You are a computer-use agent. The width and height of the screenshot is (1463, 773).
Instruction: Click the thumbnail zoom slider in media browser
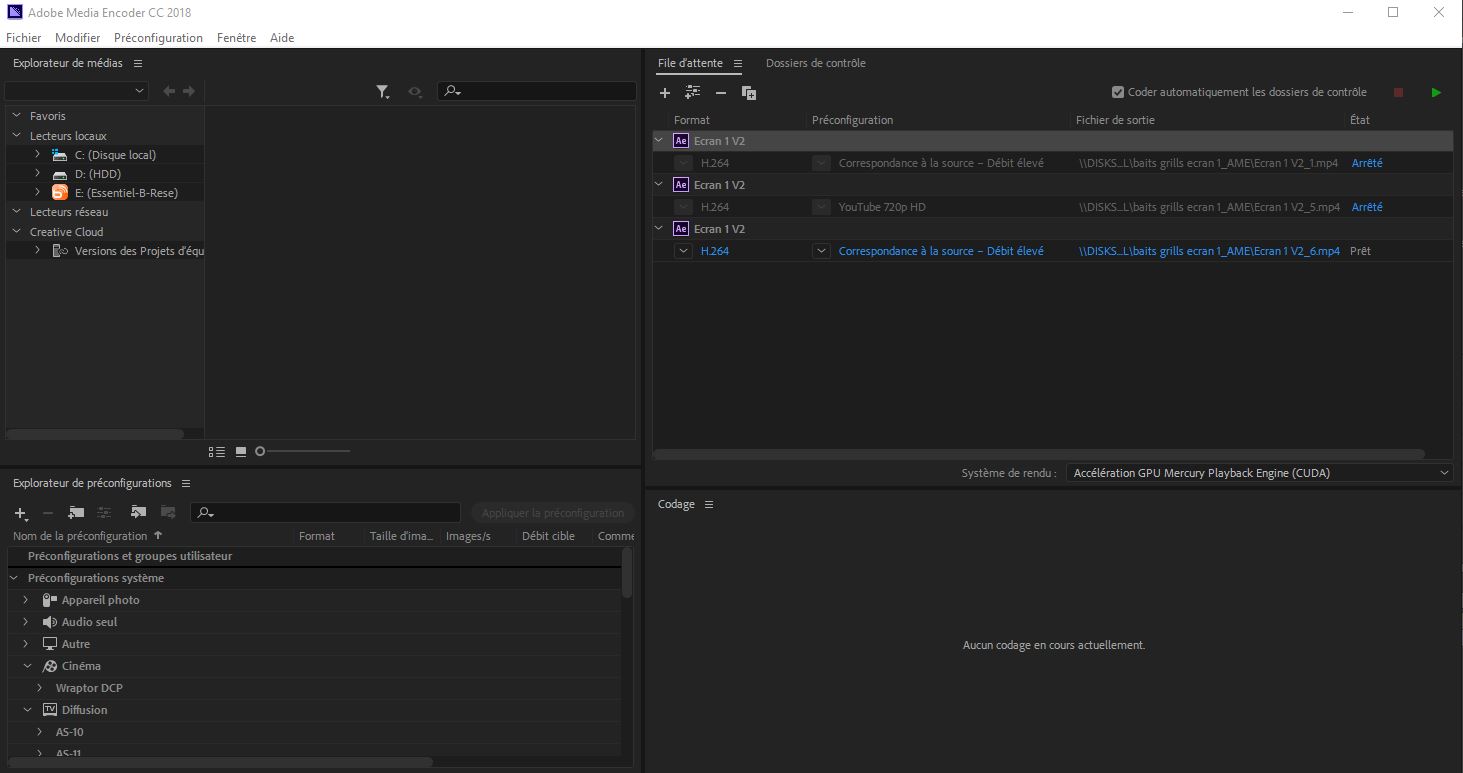pyautogui.click(x=261, y=452)
